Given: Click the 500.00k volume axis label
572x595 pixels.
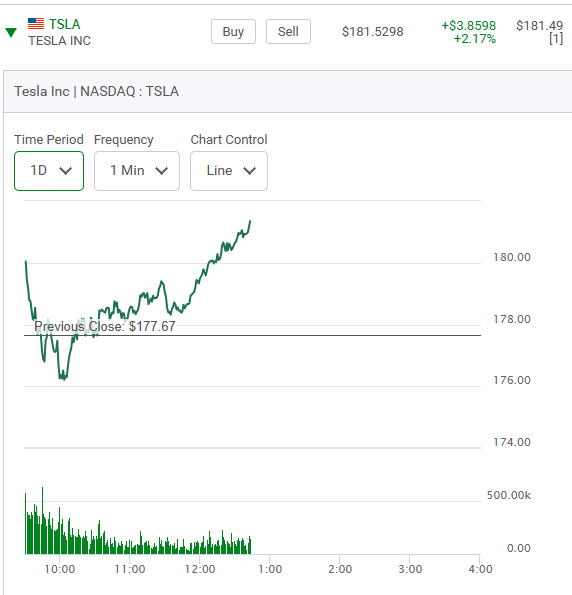Looking at the screenshot, I should [509, 495].
